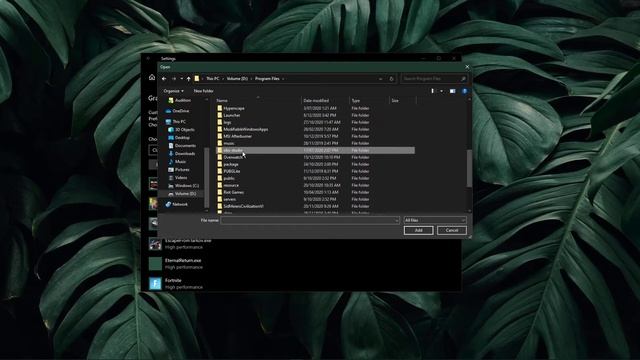Viewport: 640px width, 360px height.
Task: Open the view options dropdown arrow
Action: pyautogui.click(x=441, y=91)
